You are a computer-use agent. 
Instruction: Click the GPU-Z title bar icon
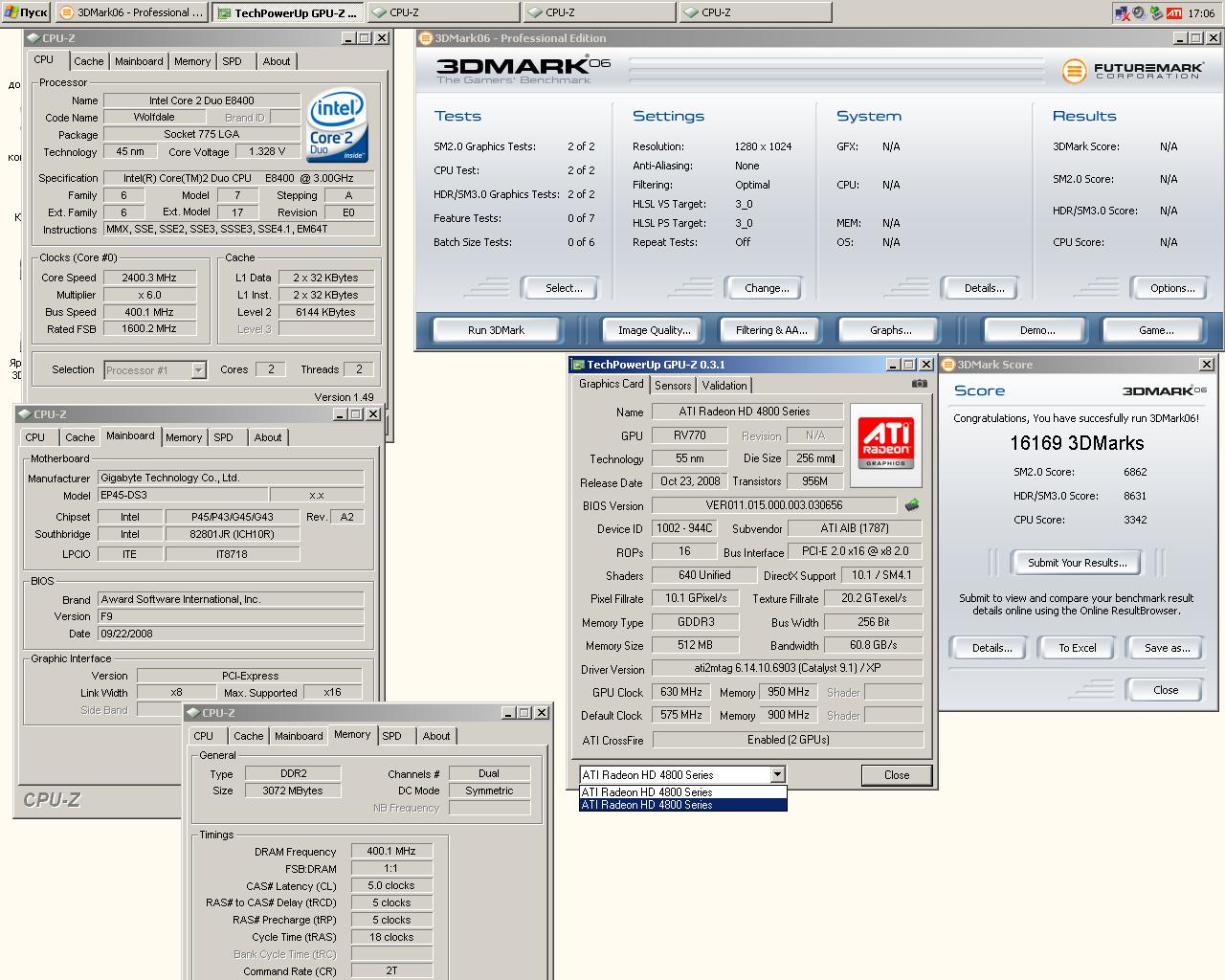coord(577,365)
